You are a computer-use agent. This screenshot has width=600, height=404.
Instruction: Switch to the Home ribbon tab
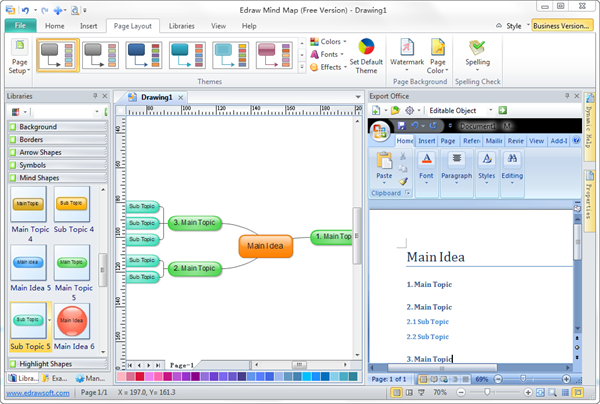54,26
